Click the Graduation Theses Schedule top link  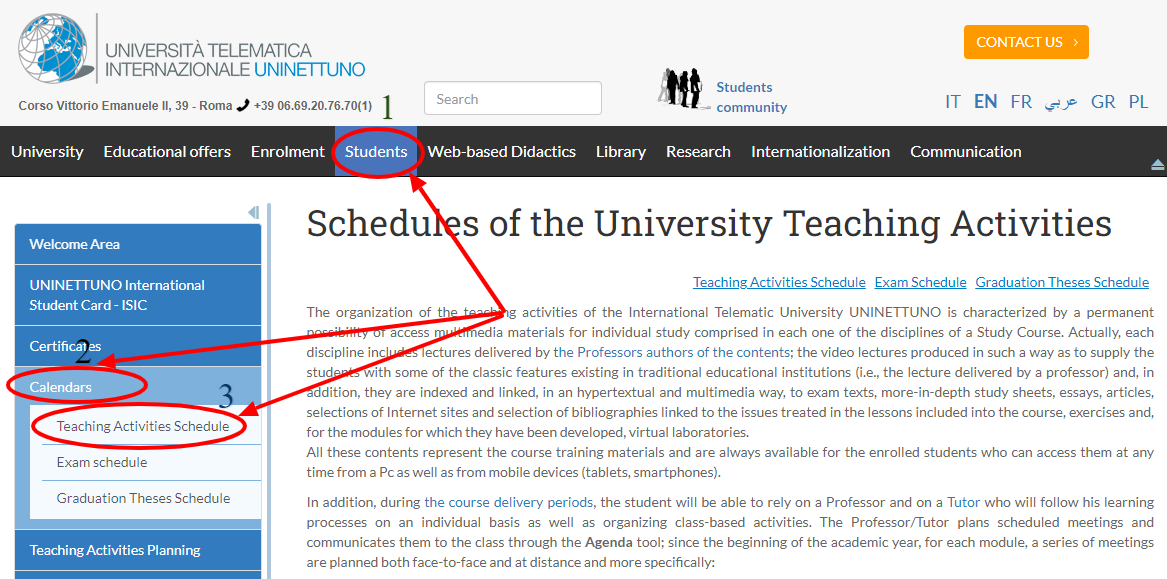coord(1062,282)
